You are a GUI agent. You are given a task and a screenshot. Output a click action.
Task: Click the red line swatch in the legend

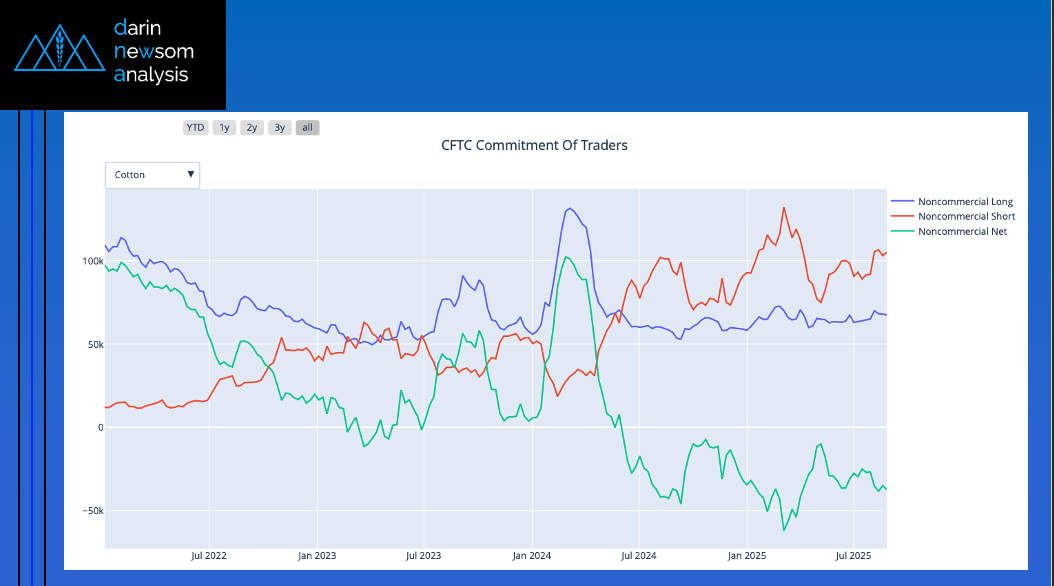click(901, 217)
